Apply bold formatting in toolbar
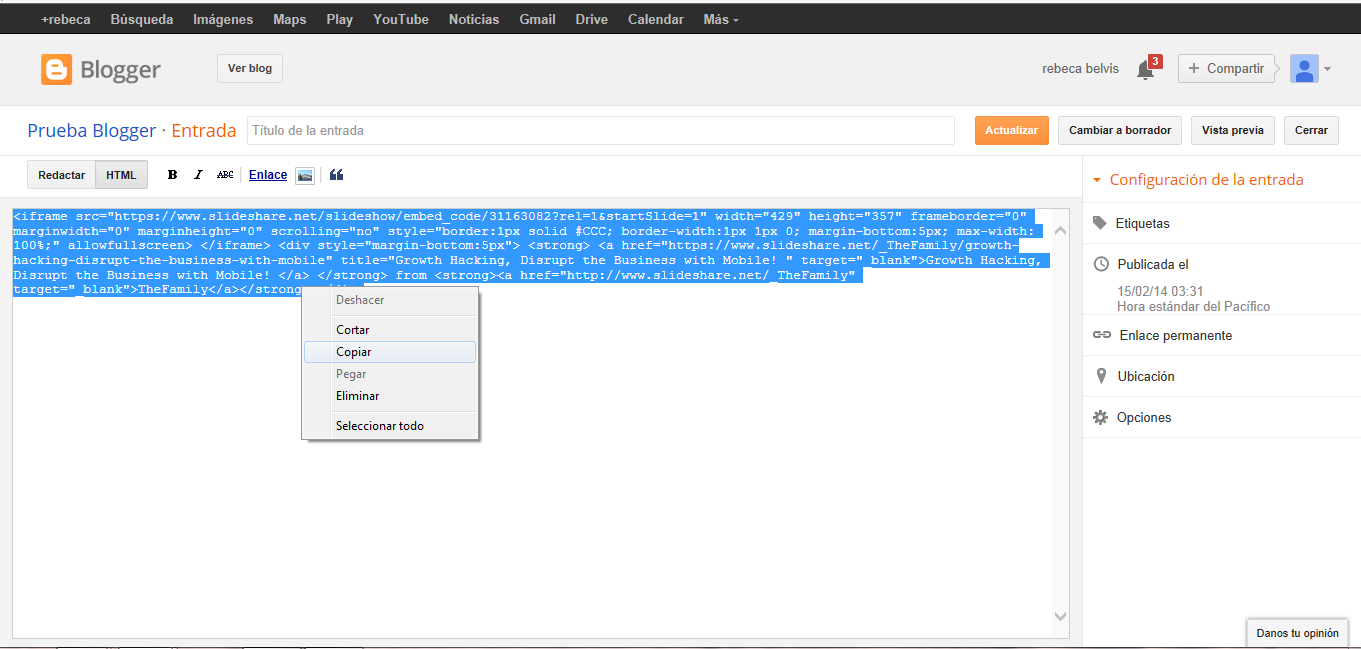The image size is (1361, 649). click(172, 175)
